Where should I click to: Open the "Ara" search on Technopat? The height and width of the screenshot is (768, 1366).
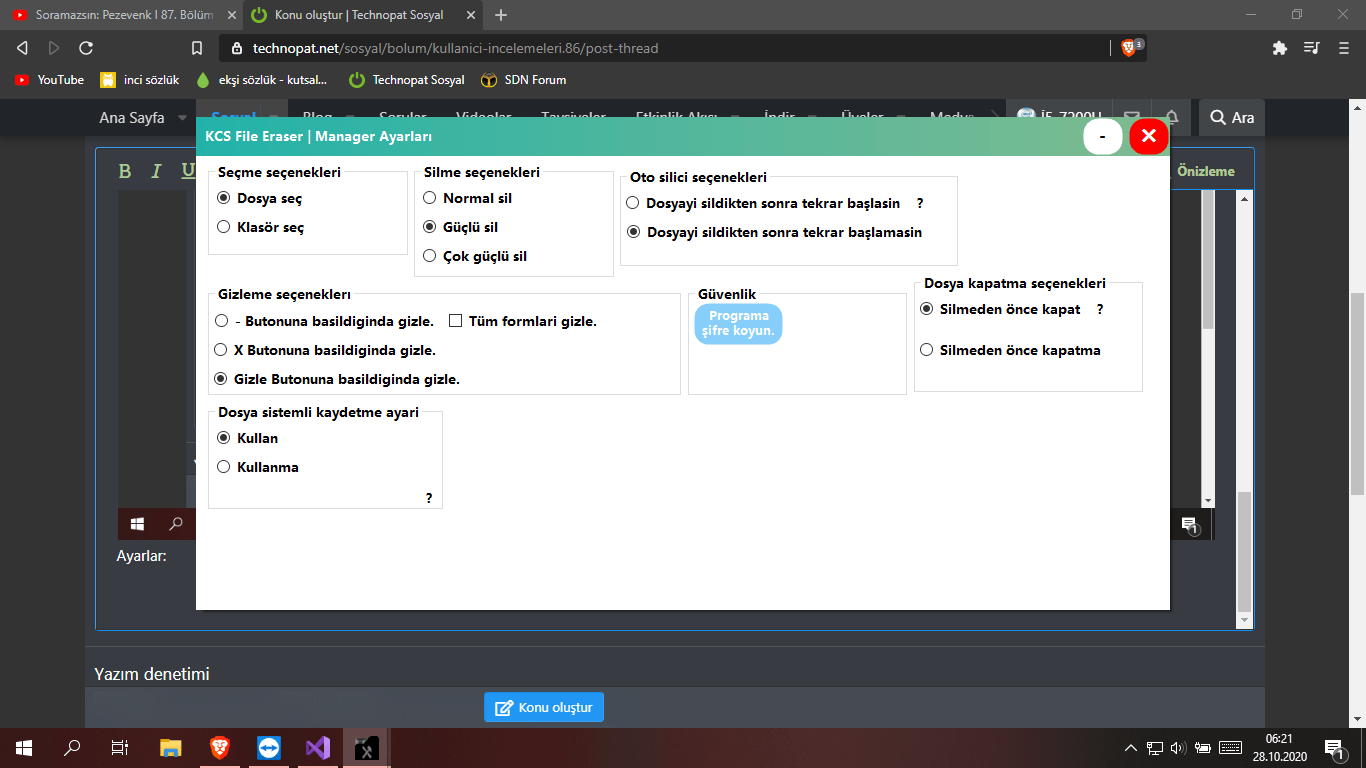[x=1232, y=118]
